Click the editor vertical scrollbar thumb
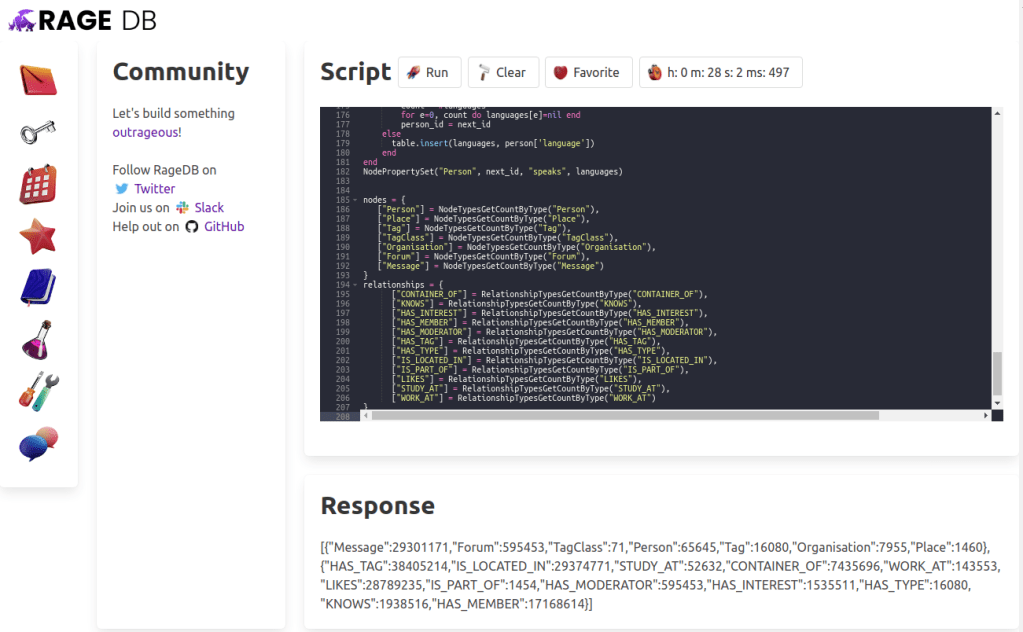The width and height of the screenshot is (1023, 632). click(996, 373)
